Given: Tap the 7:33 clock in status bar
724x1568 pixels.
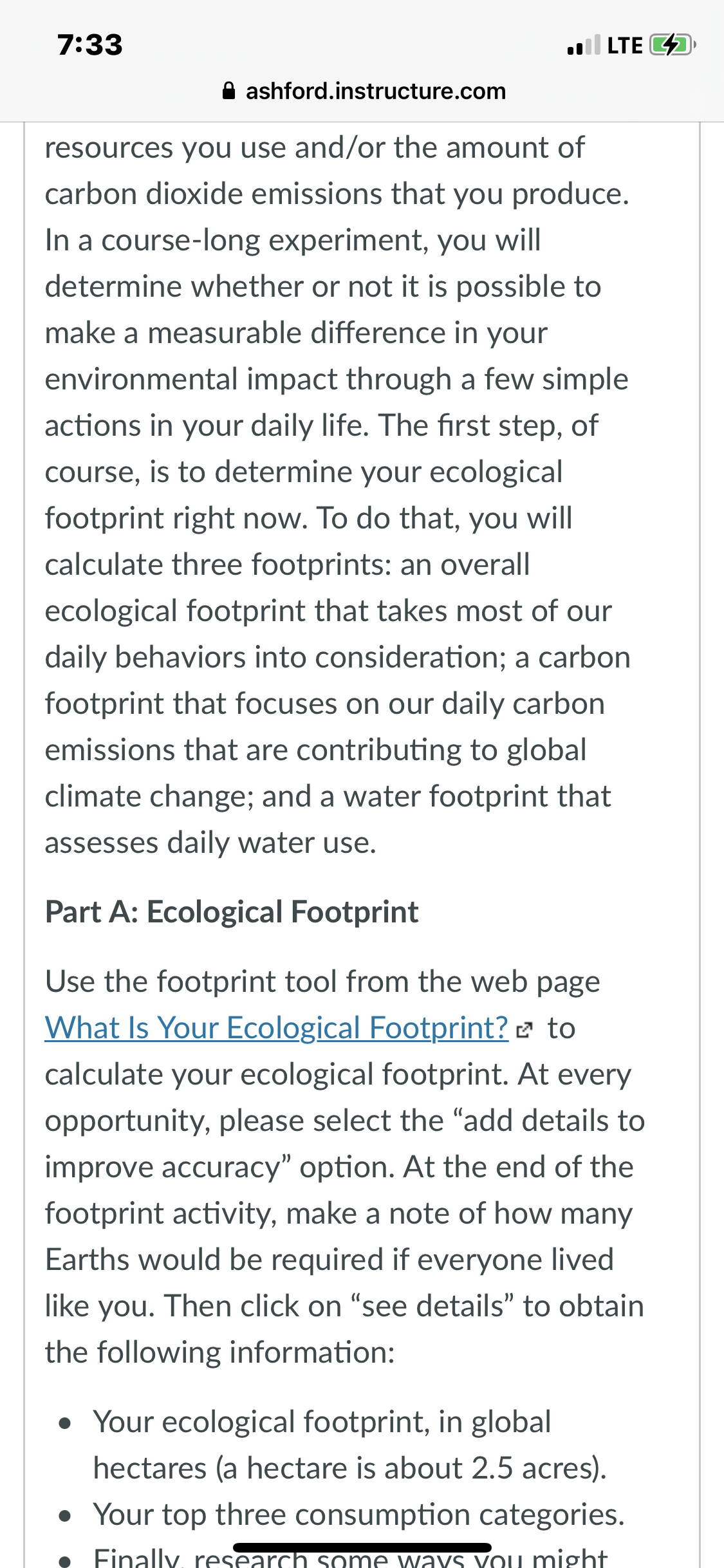Looking at the screenshot, I should point(90,45).
